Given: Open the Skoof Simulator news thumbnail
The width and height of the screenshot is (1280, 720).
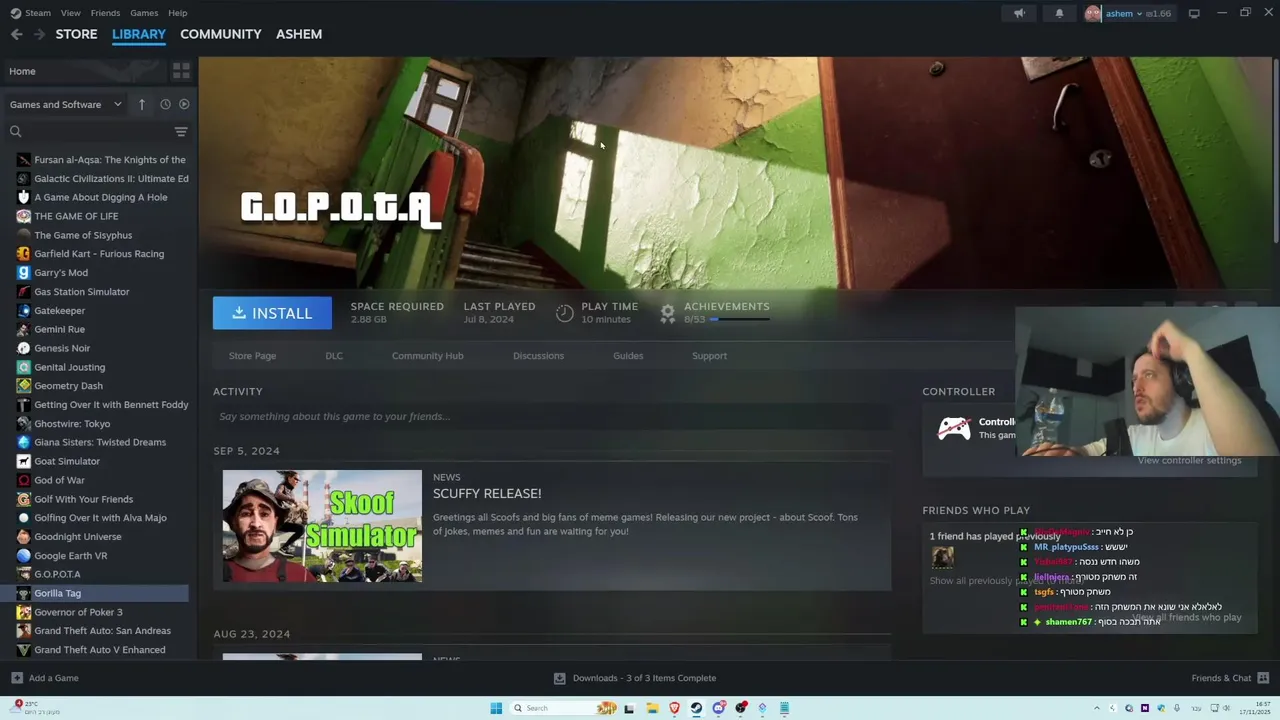Looking at the screenshot, I should (x=322, y=526).
